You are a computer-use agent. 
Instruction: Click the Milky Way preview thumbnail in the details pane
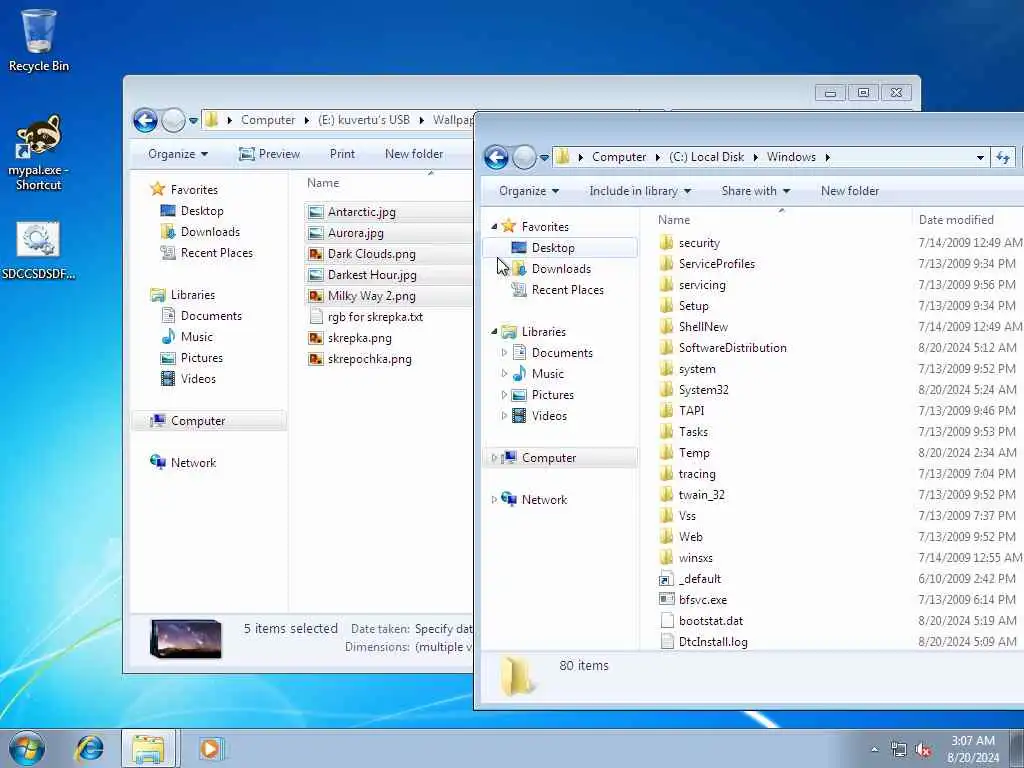[186, 638]
